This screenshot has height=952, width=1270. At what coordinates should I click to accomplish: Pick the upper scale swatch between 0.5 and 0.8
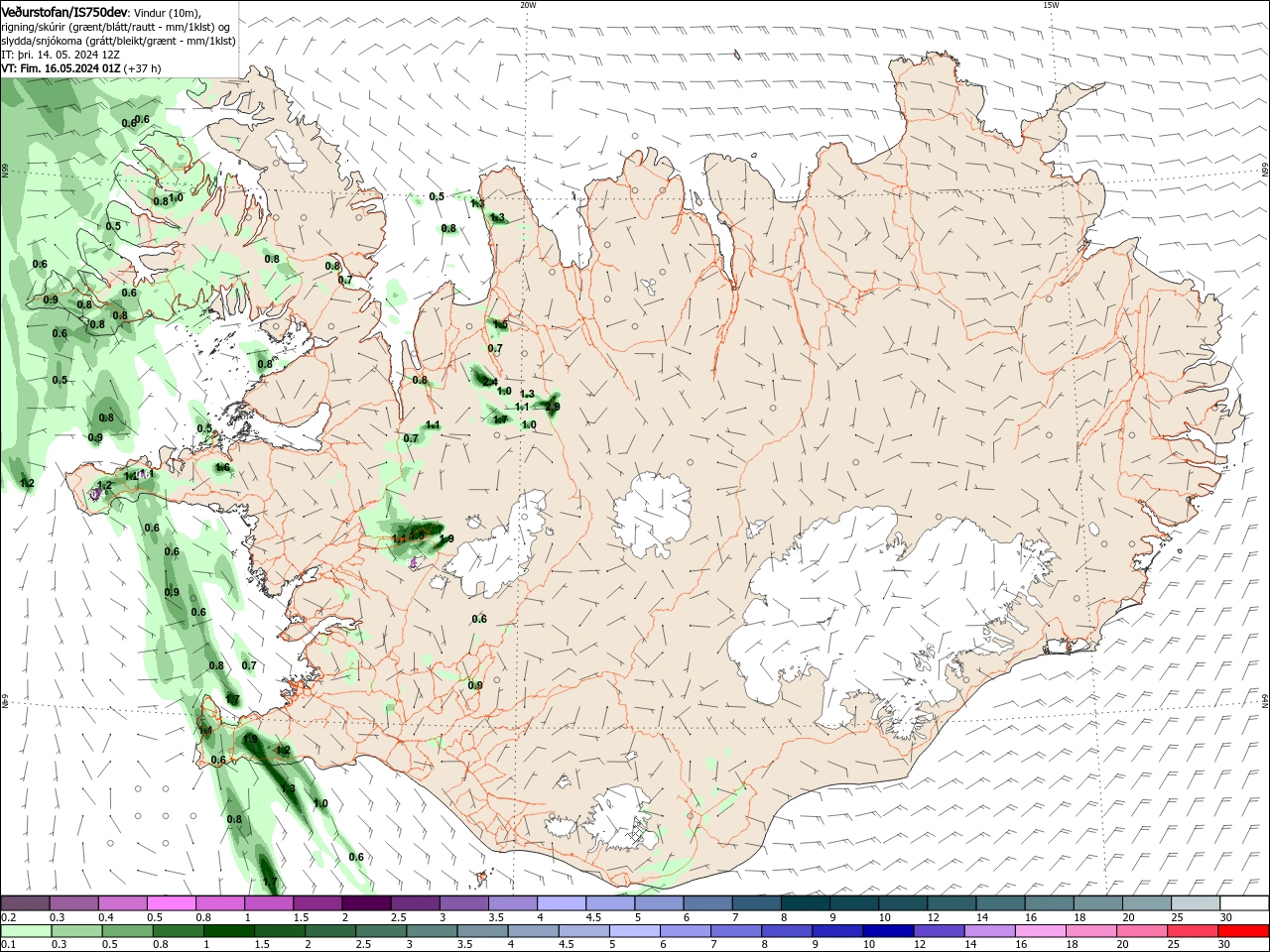(171, 902)
